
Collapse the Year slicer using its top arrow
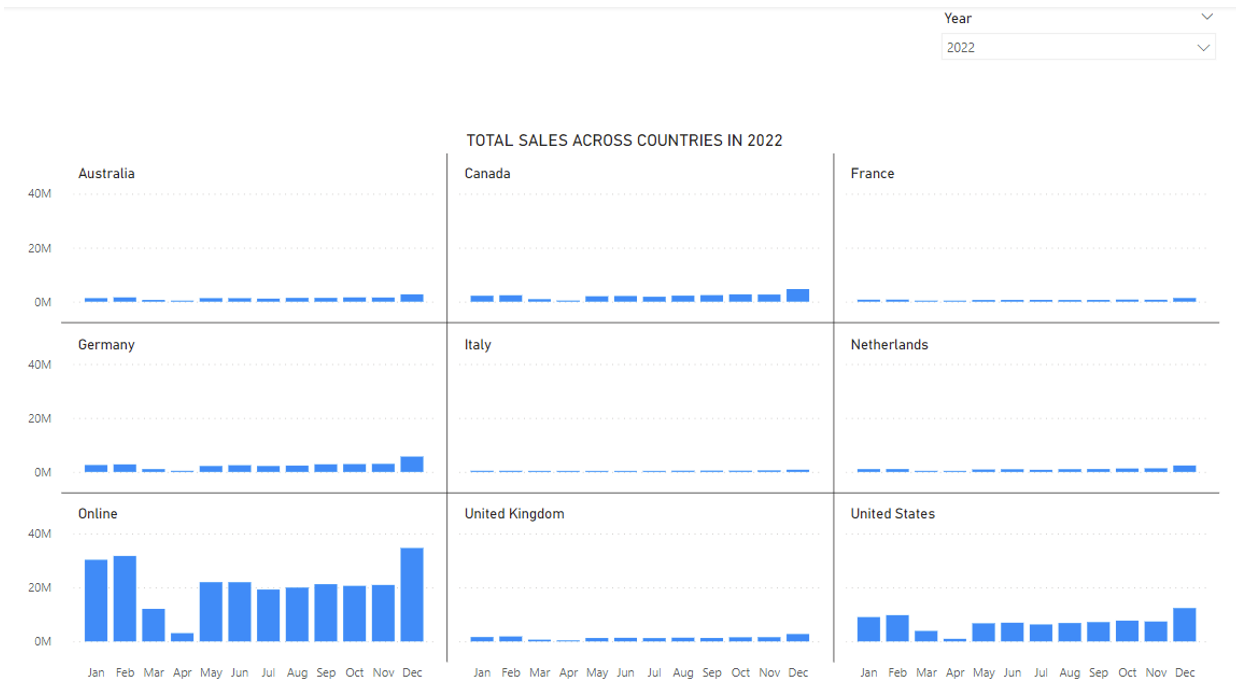pos(1206,17)
